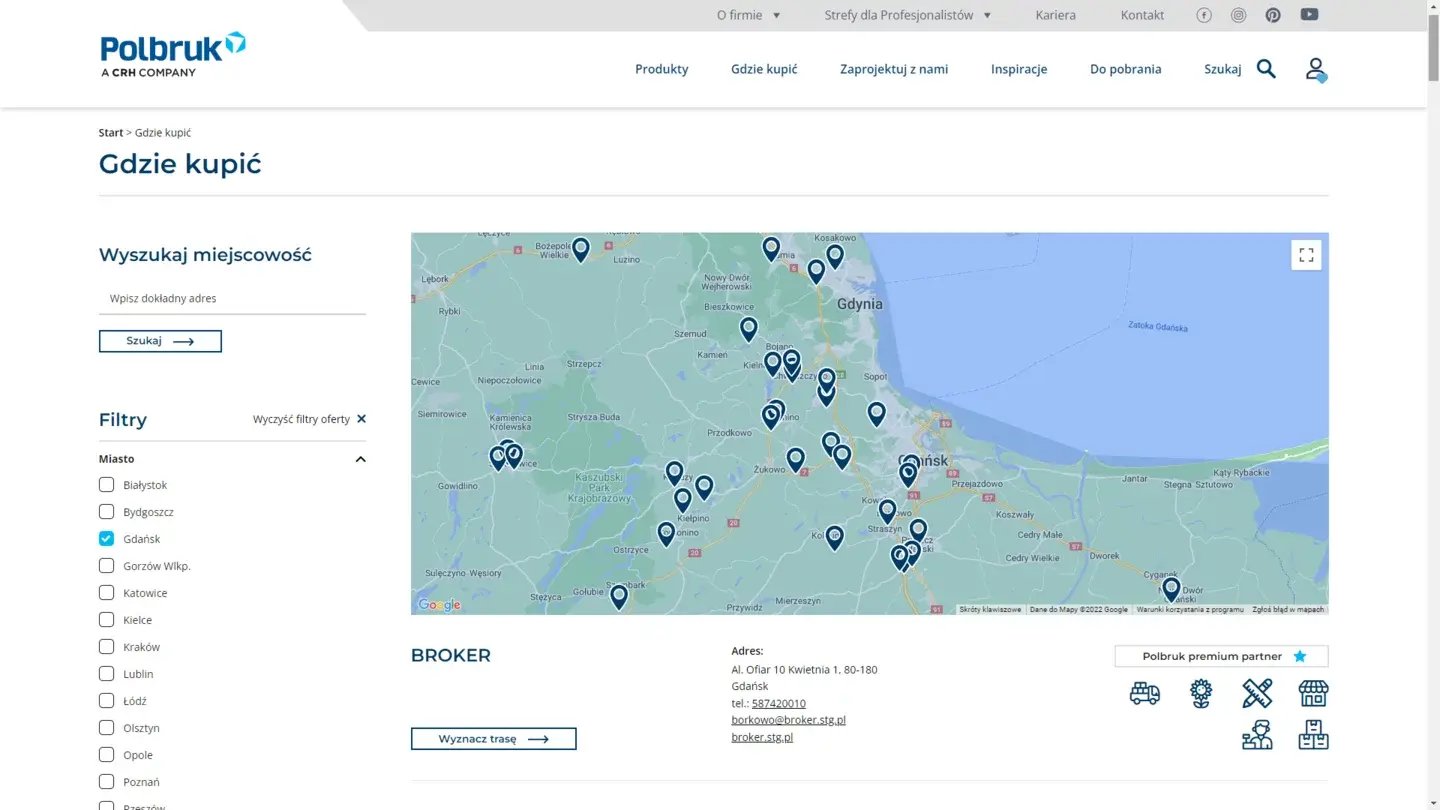Viewport: 1440px width, 810px height.
Task: Open the Kariera top link
Action: (1056, 15)
